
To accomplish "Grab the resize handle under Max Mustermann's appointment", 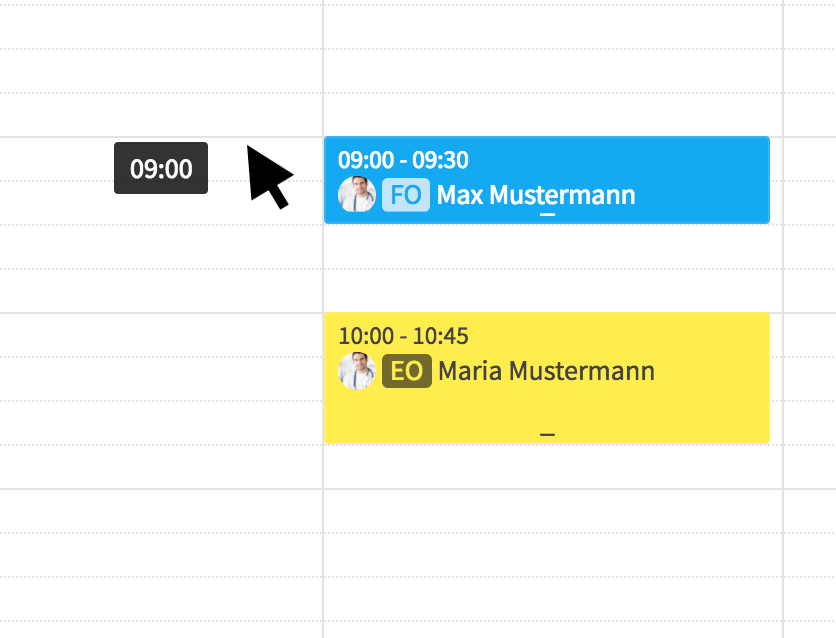I will (x=548, y=215).
